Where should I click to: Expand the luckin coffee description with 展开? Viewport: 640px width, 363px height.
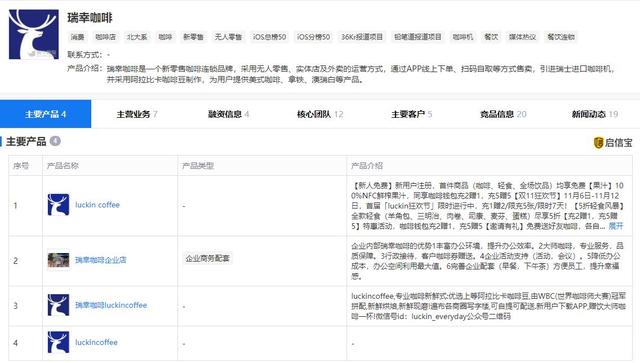coord(616,226)
